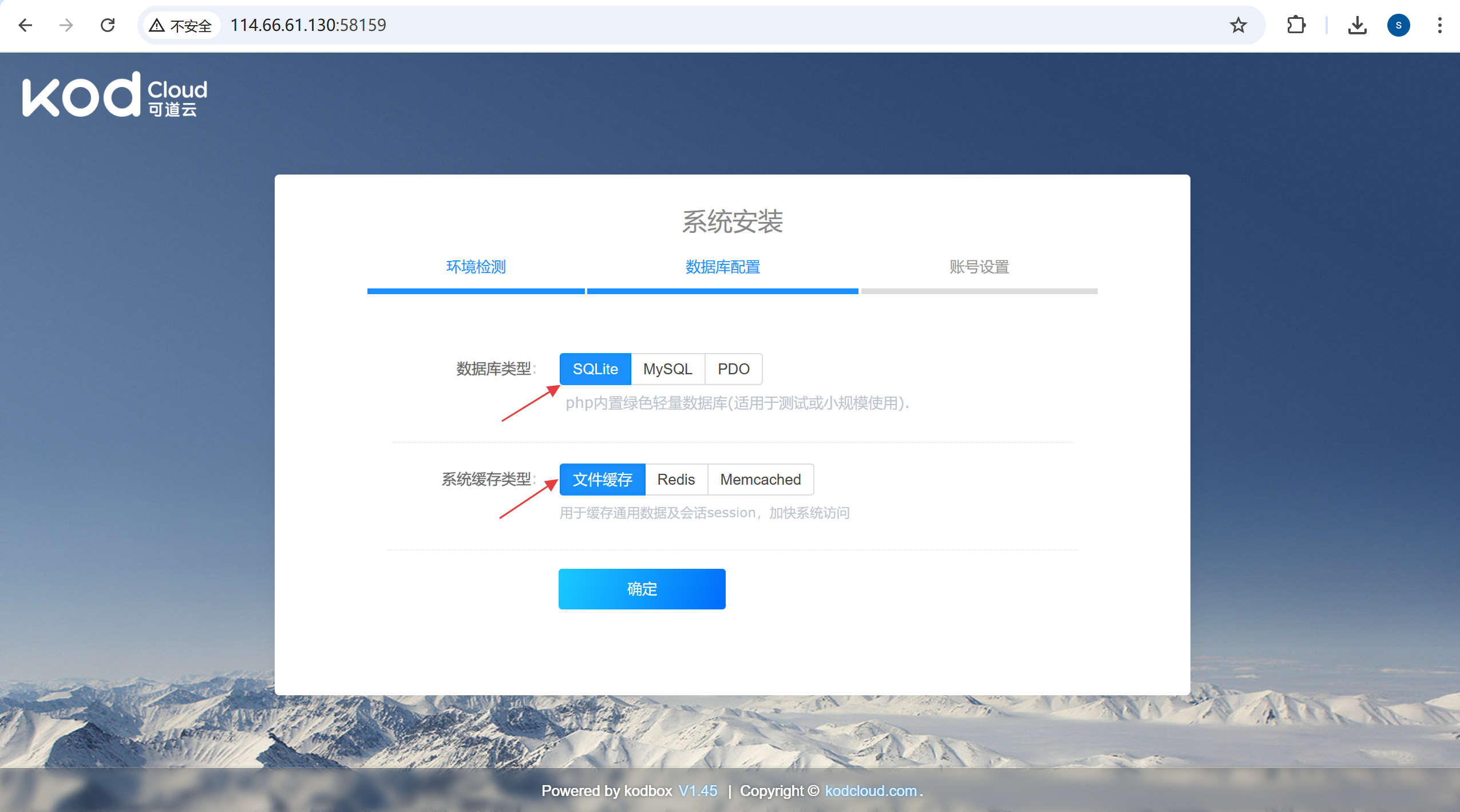Select 文件缓存 cache type

(x=602, y=480)
